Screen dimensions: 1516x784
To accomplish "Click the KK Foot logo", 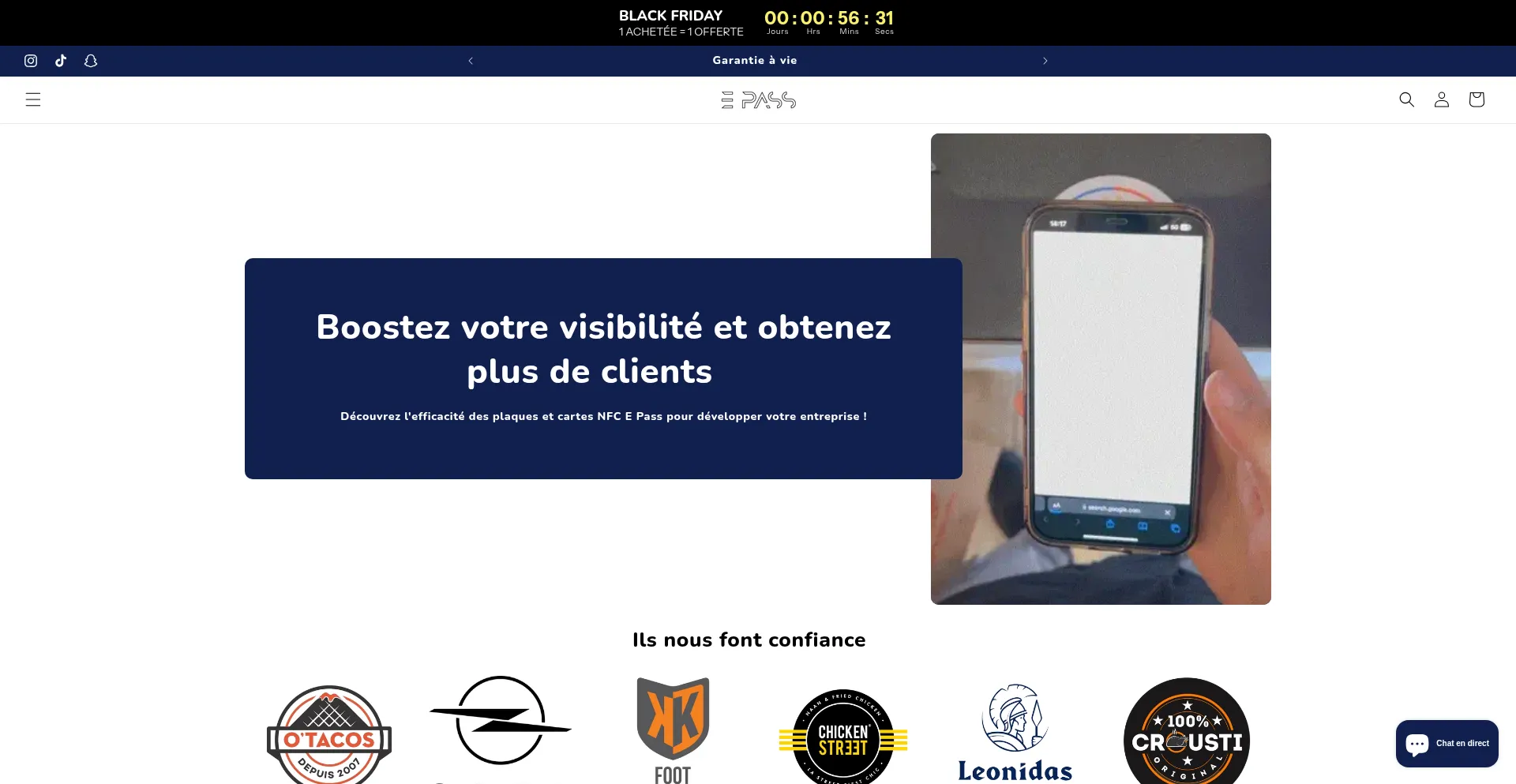I will pos(673,728).
